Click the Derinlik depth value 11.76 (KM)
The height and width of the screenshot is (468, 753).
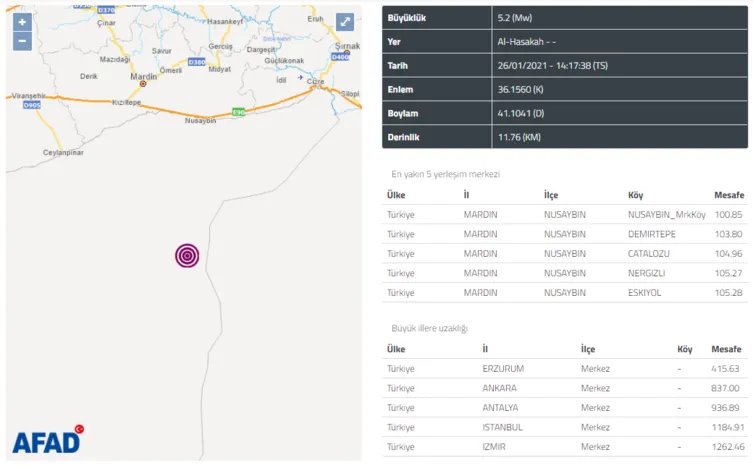click(x=520, y=138)
